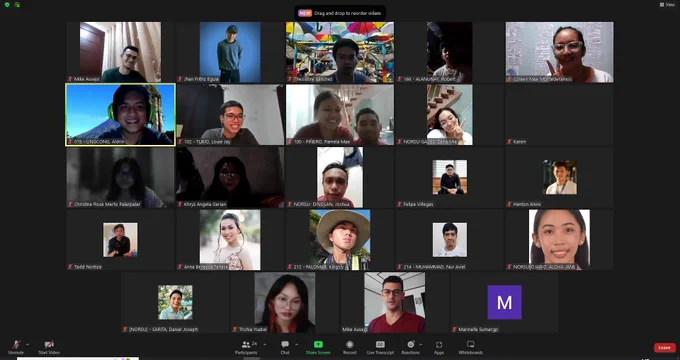680x360 pixels.
Task: Click muted mic icon beside Christine Rose Merto
Action: pyautogui.click(x=70, y=204)
